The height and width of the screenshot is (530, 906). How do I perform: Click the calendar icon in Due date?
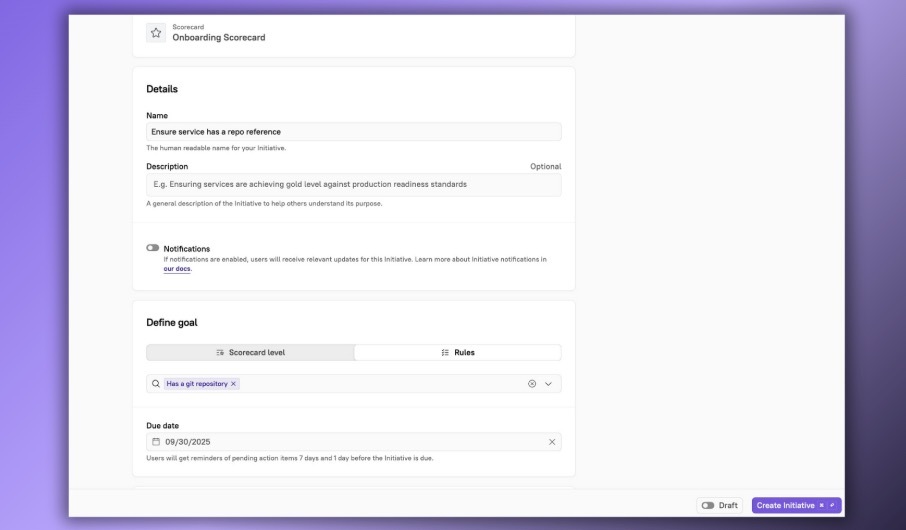[x=156, y=442]
